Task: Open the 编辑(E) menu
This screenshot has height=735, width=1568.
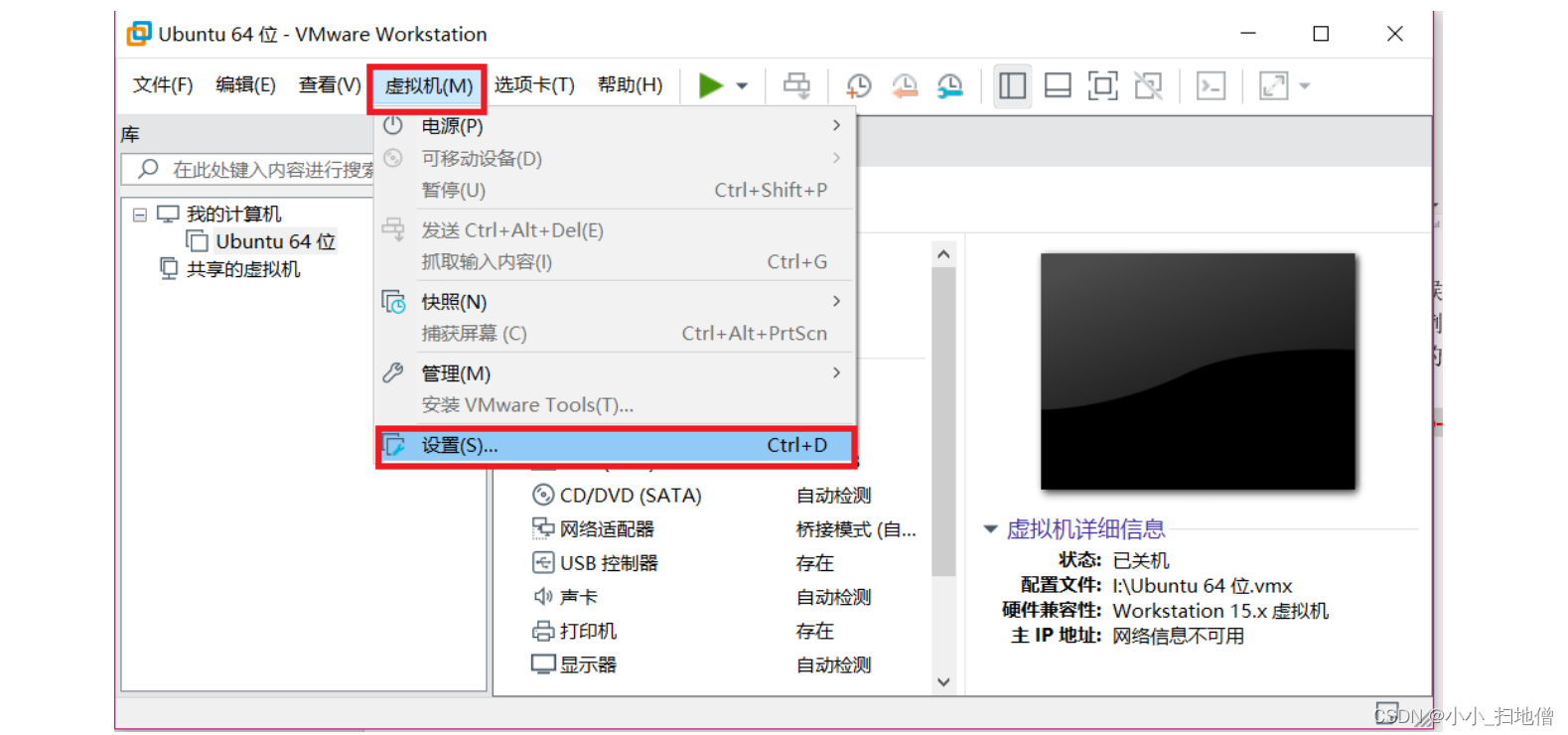Action: (245, 85)
